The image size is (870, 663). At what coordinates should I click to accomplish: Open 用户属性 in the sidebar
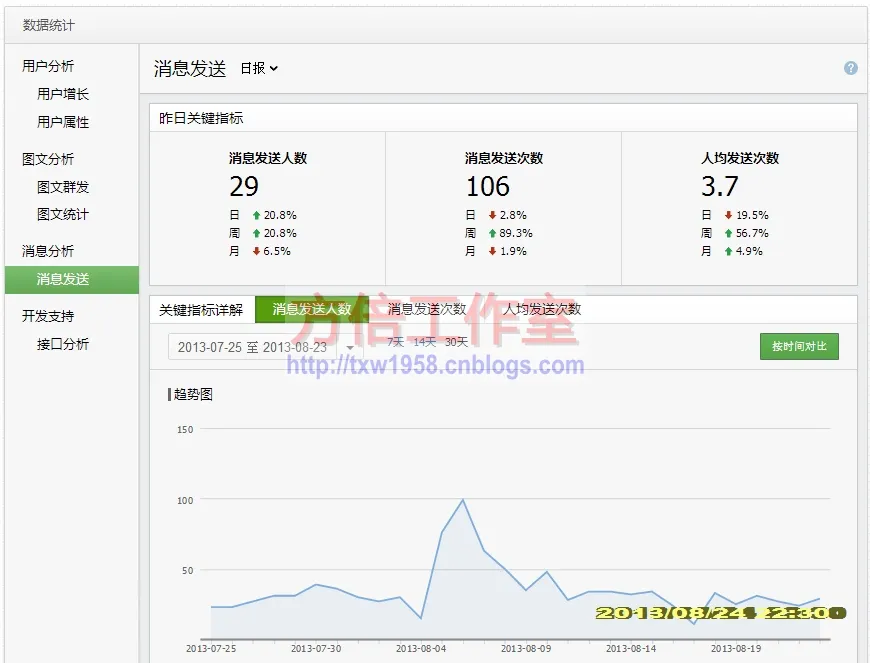(63, 122)
